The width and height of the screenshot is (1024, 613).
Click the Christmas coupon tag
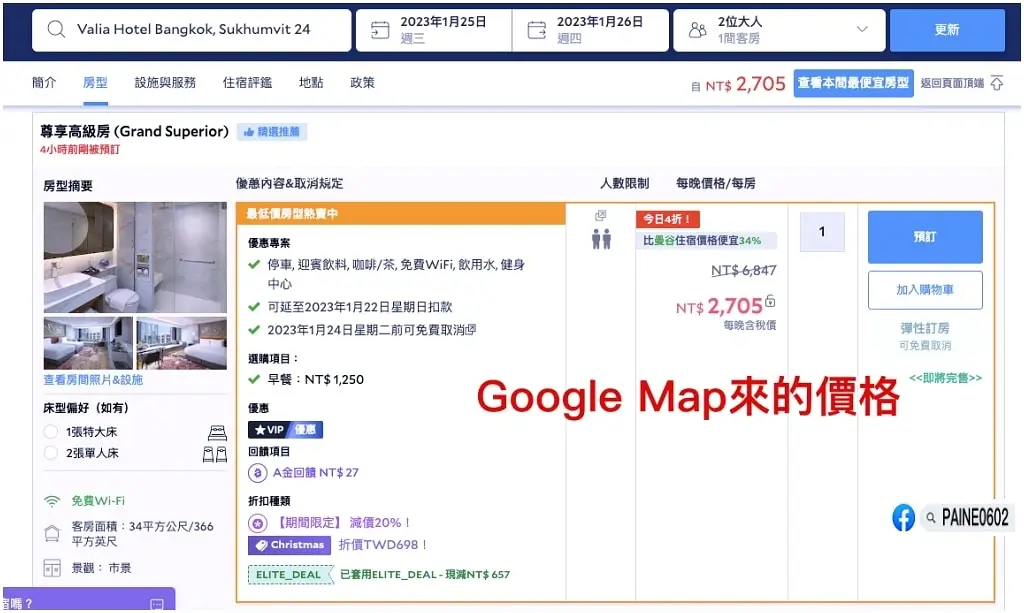(x=289, y=545)
